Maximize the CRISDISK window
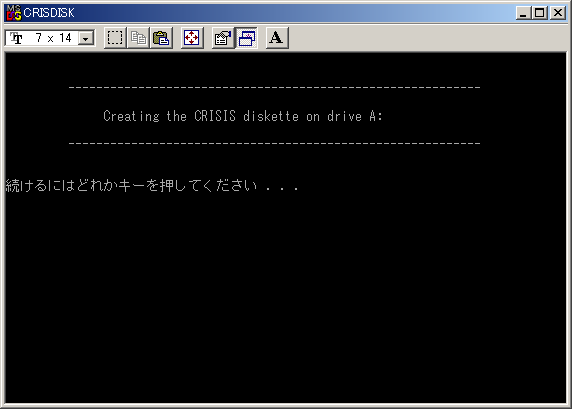The width and height of the screenshot is (572, 409). click(540, 13)
